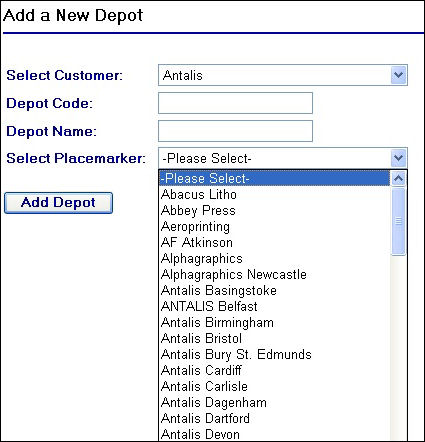Click the Depot Name input field
Screen dimensions: 425x442
click(x=235, y=131)
